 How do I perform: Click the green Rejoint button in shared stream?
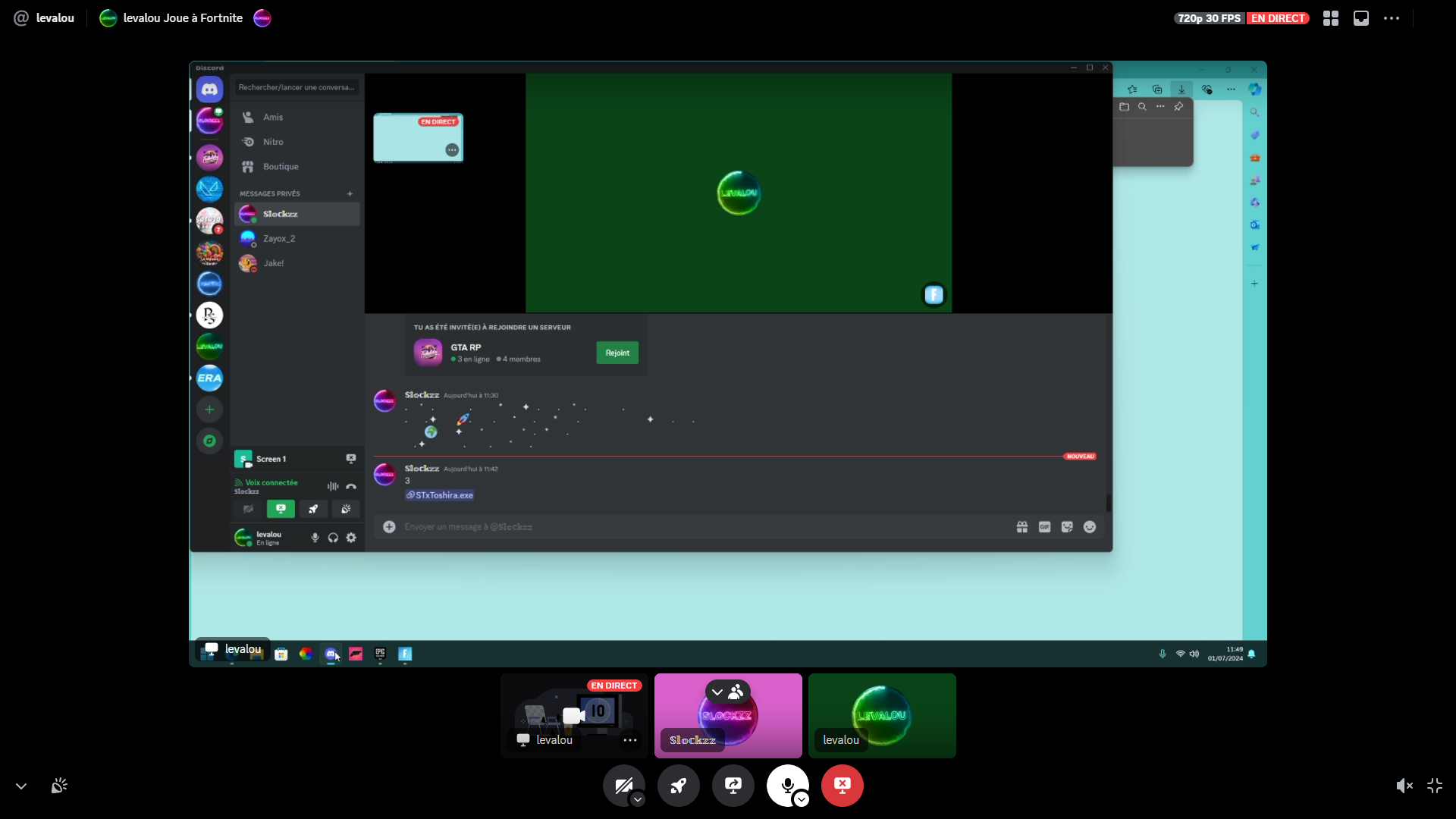tap(617, 353)
